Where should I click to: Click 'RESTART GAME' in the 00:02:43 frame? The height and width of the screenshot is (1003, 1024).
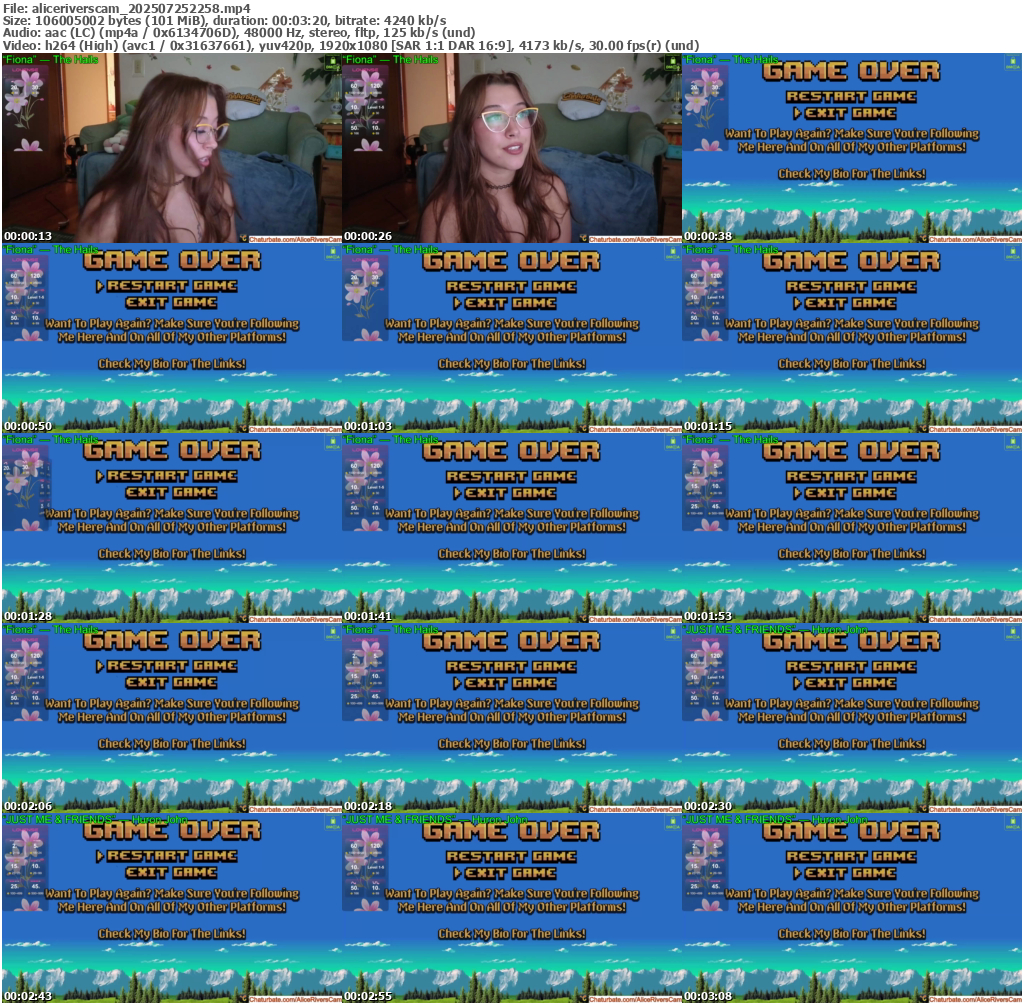pyautogui.click(x=172, y=856)
